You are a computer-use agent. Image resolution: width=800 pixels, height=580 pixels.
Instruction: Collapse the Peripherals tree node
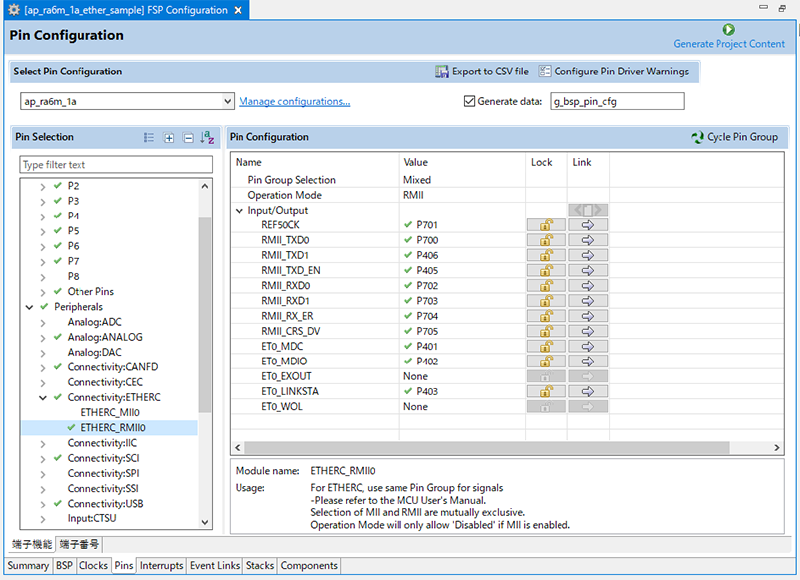pyautogui.click(x=30, y=307)
